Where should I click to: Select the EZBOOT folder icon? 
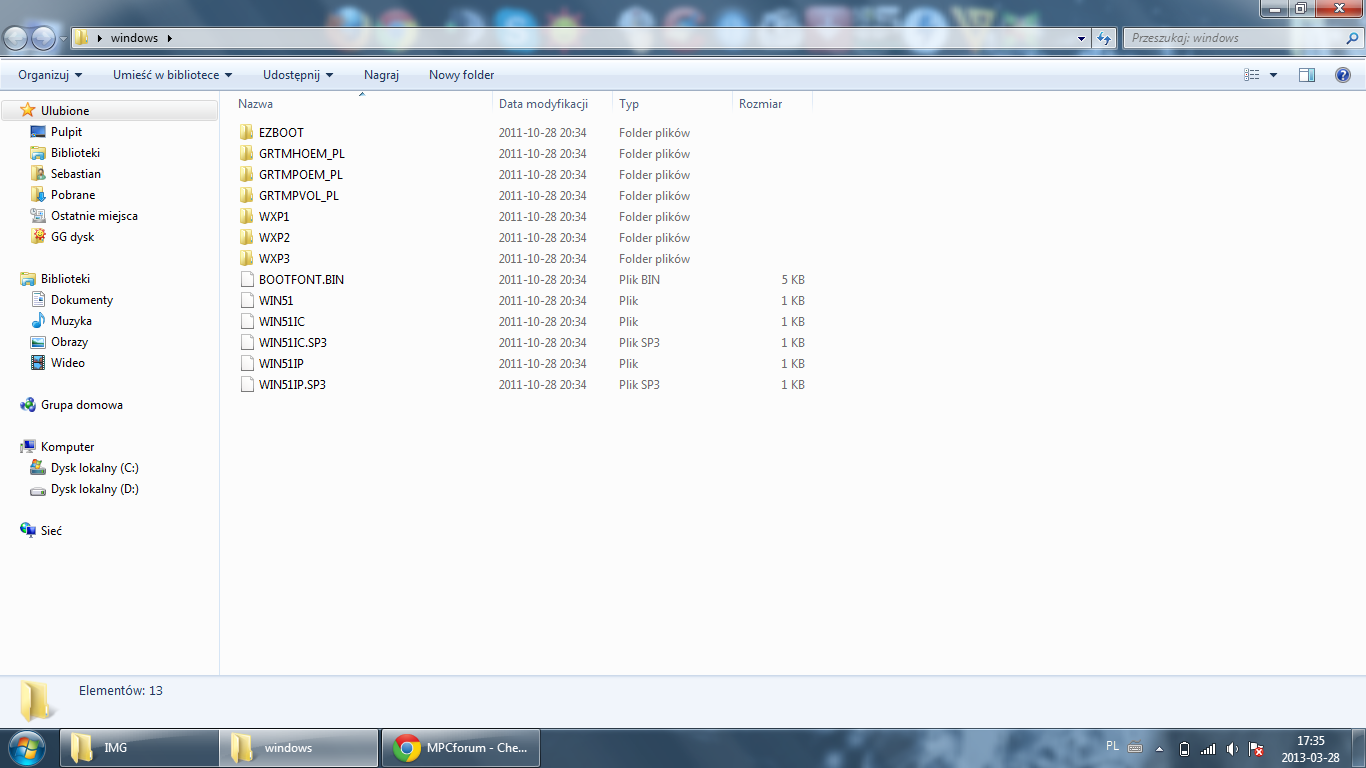pyautogui.click(x=247, y=133)
